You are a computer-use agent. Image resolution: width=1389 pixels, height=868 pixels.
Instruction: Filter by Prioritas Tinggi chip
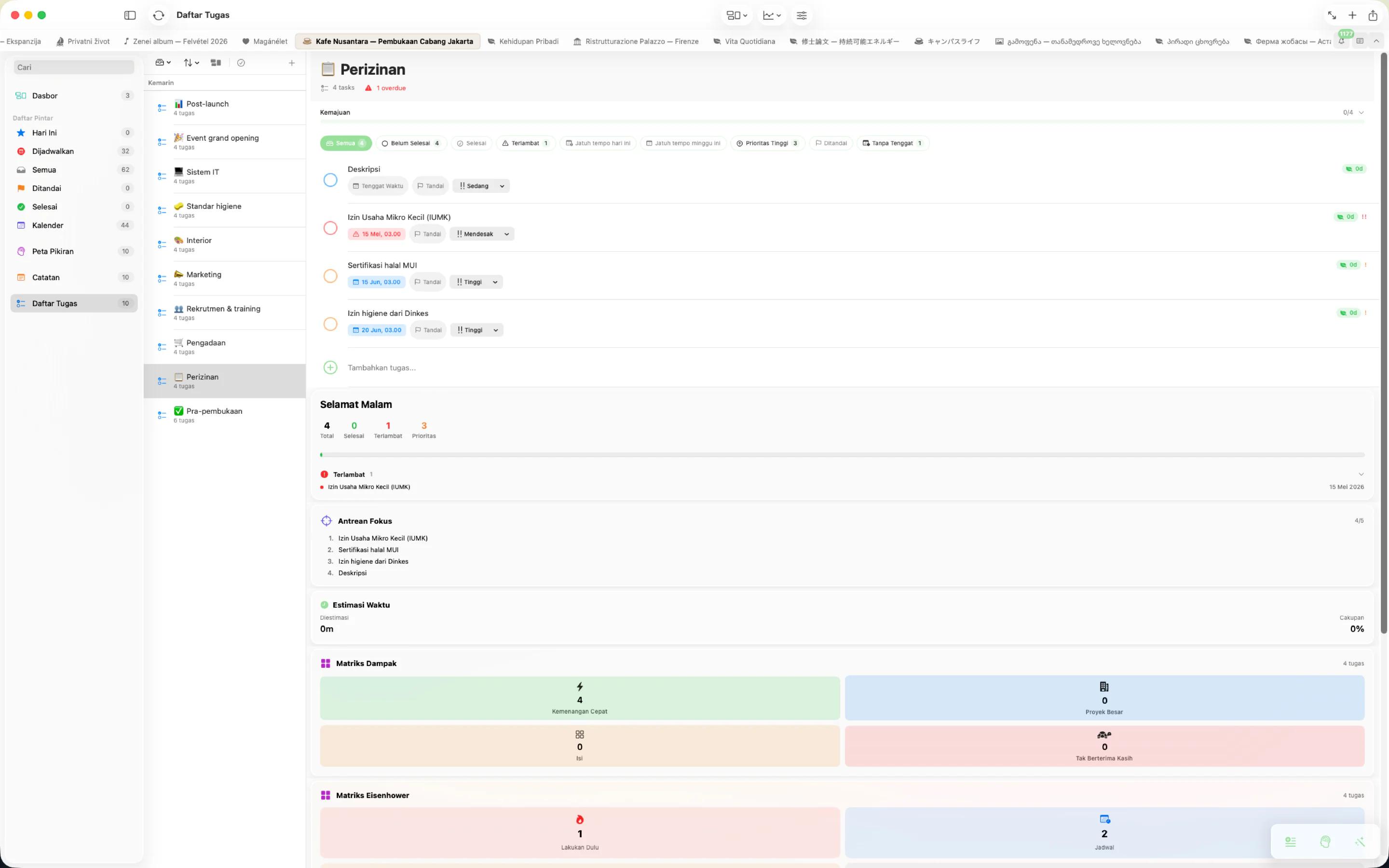tap(767, 144)
